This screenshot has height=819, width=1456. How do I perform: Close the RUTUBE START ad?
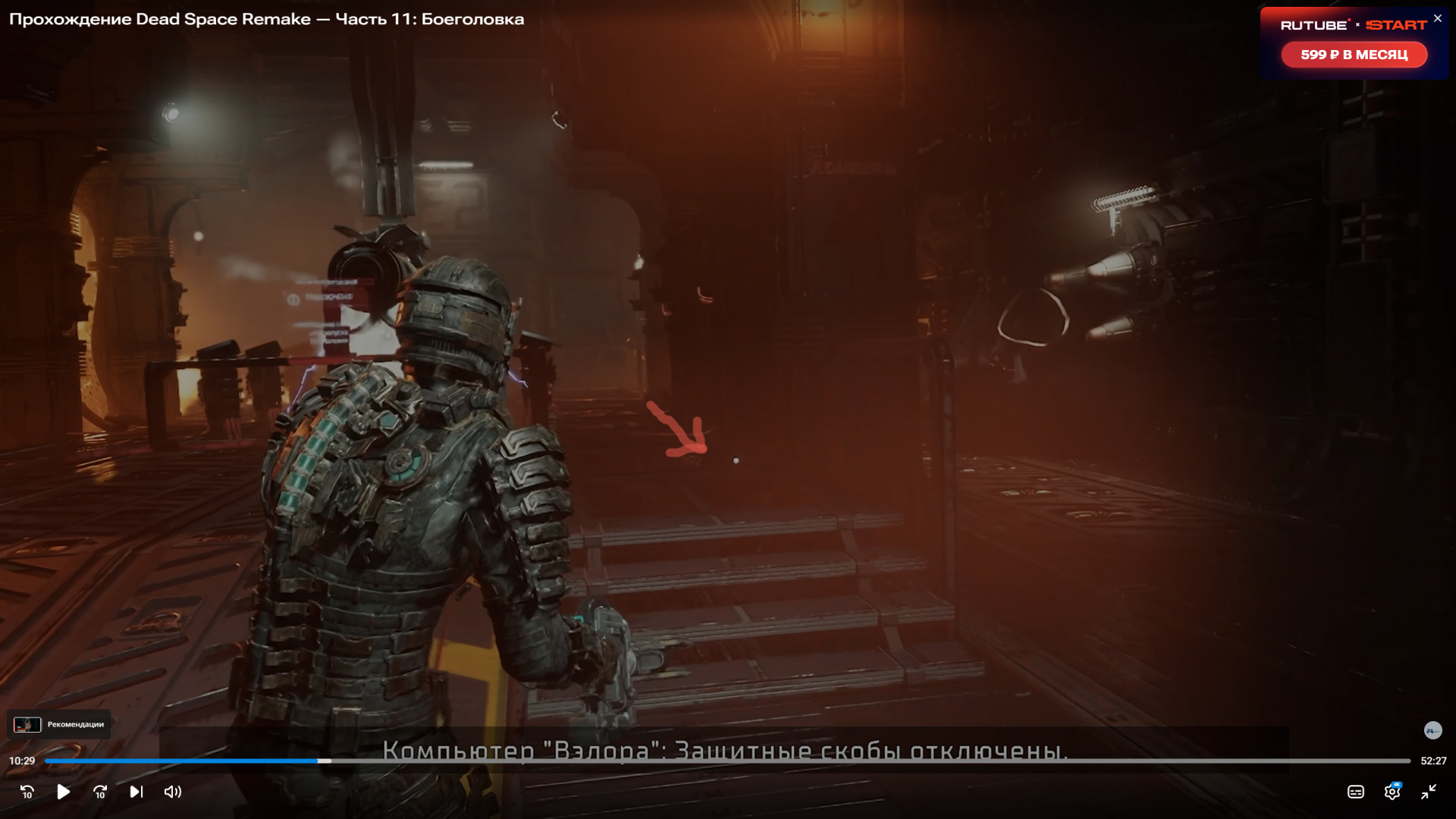[x=1438, y=18]
